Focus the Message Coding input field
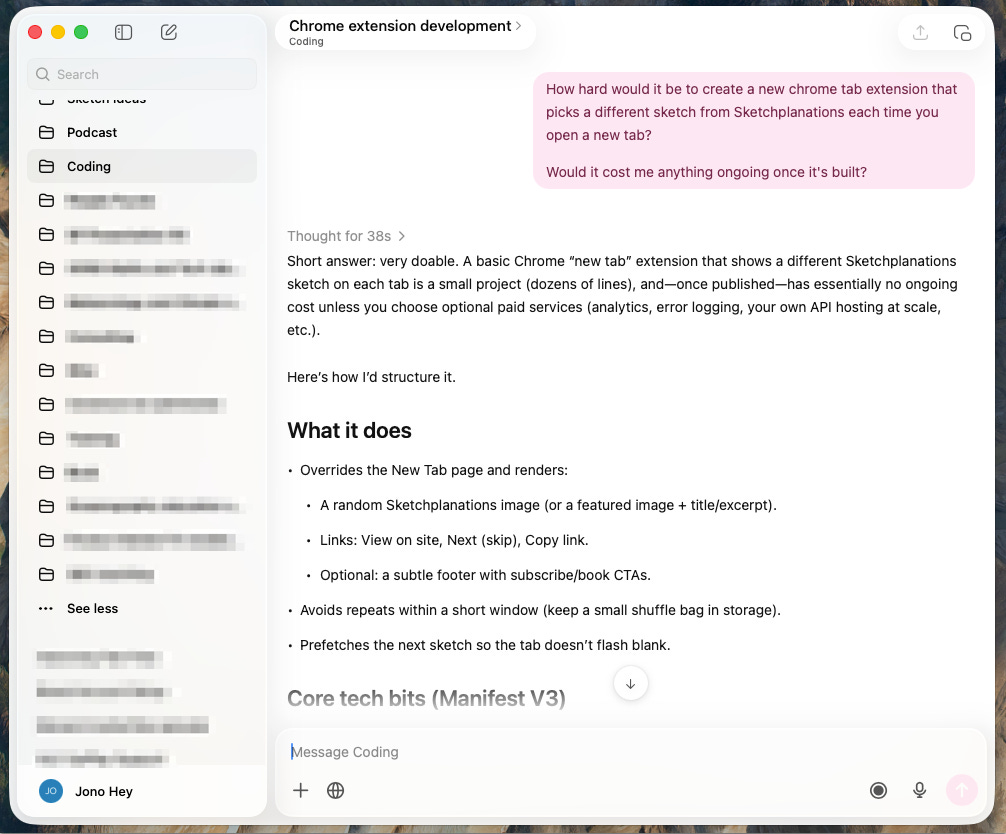Image resolution: width=1006 pixels, height=834 pixels. (x=630, y=752)
